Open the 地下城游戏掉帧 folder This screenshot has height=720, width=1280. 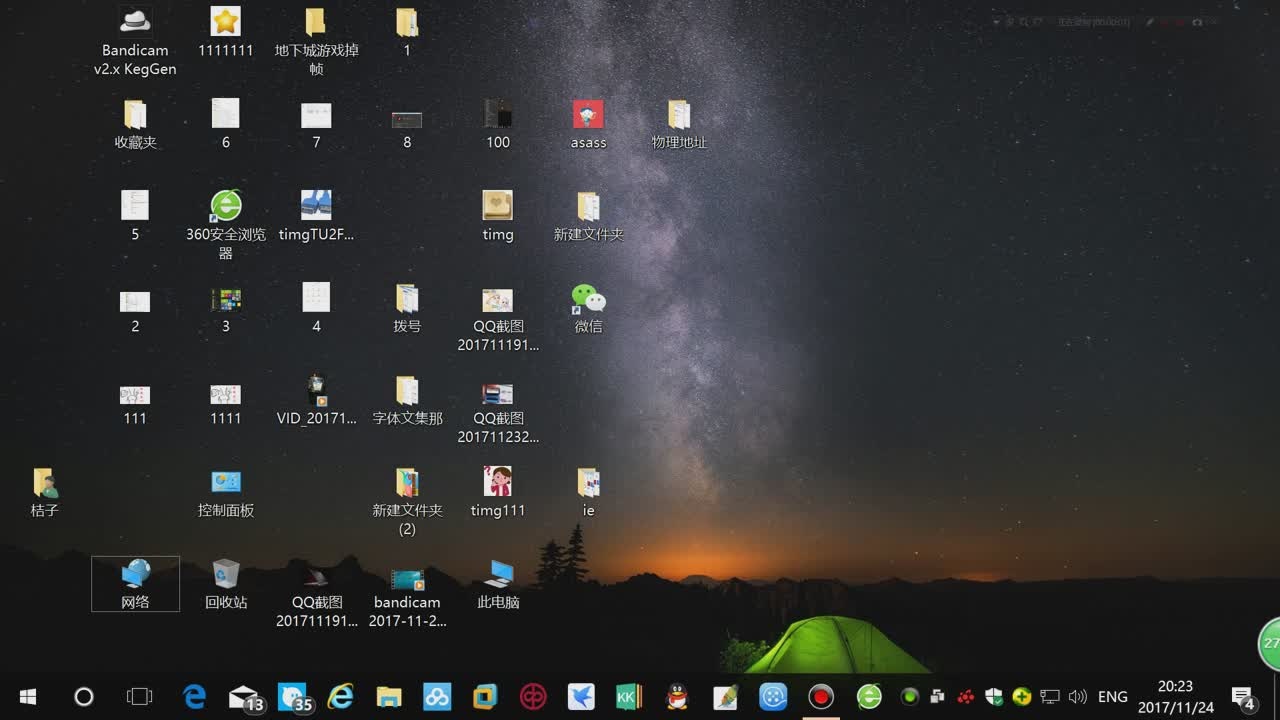pos(316,40)
